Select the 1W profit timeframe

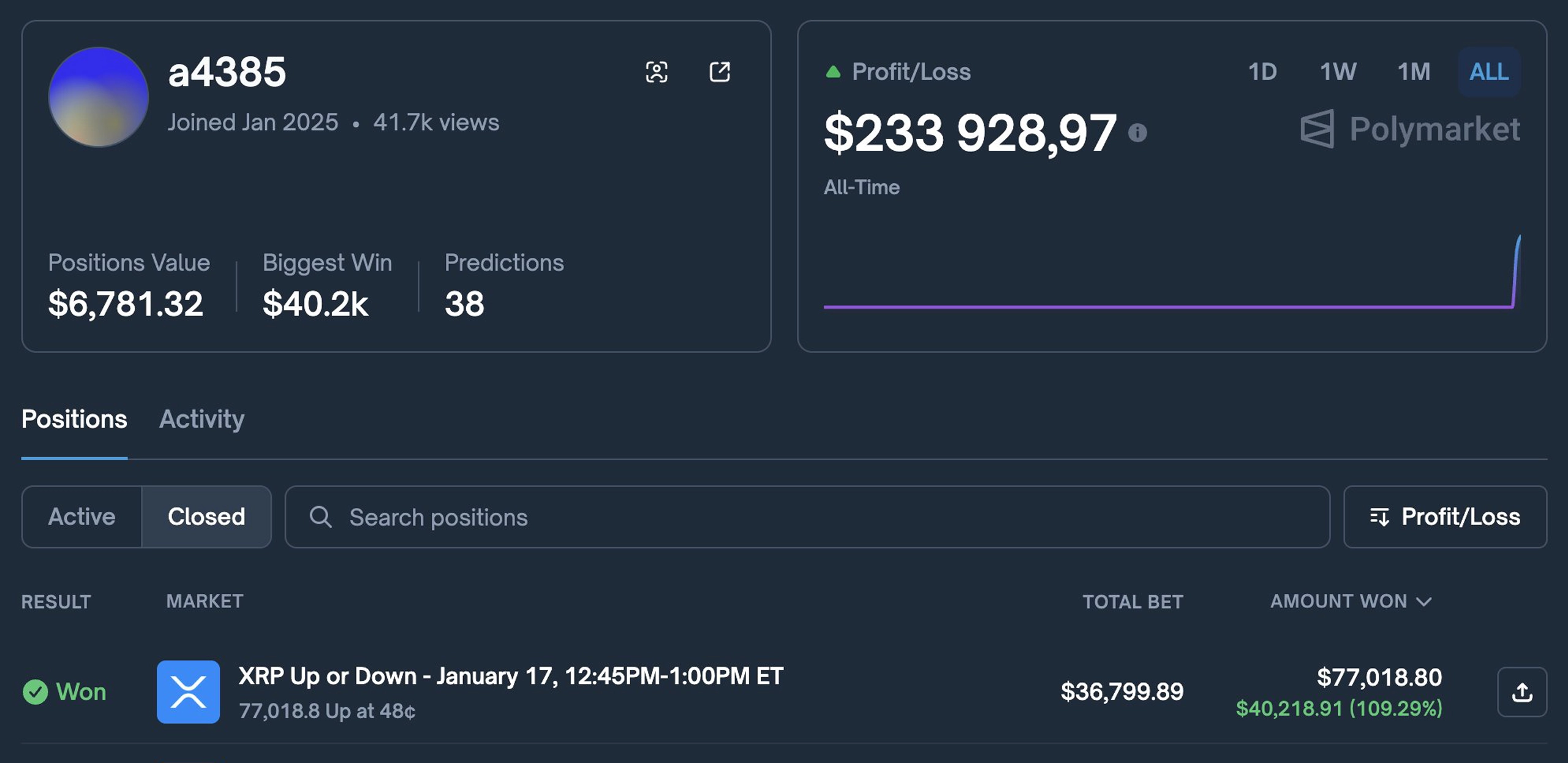(x=1338, y=72)
